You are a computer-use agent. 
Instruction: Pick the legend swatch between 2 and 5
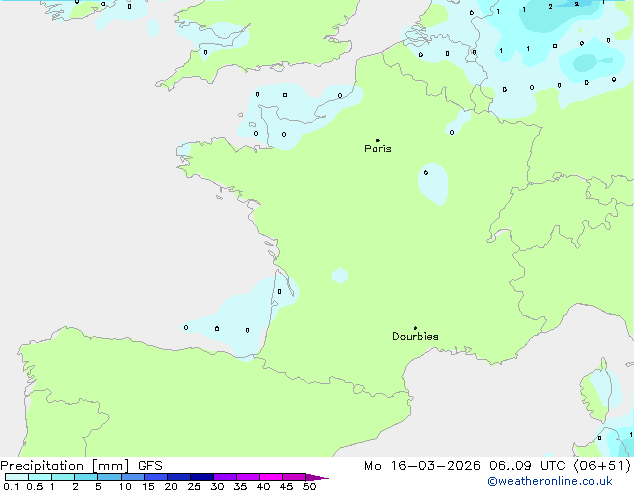[86, 477]
